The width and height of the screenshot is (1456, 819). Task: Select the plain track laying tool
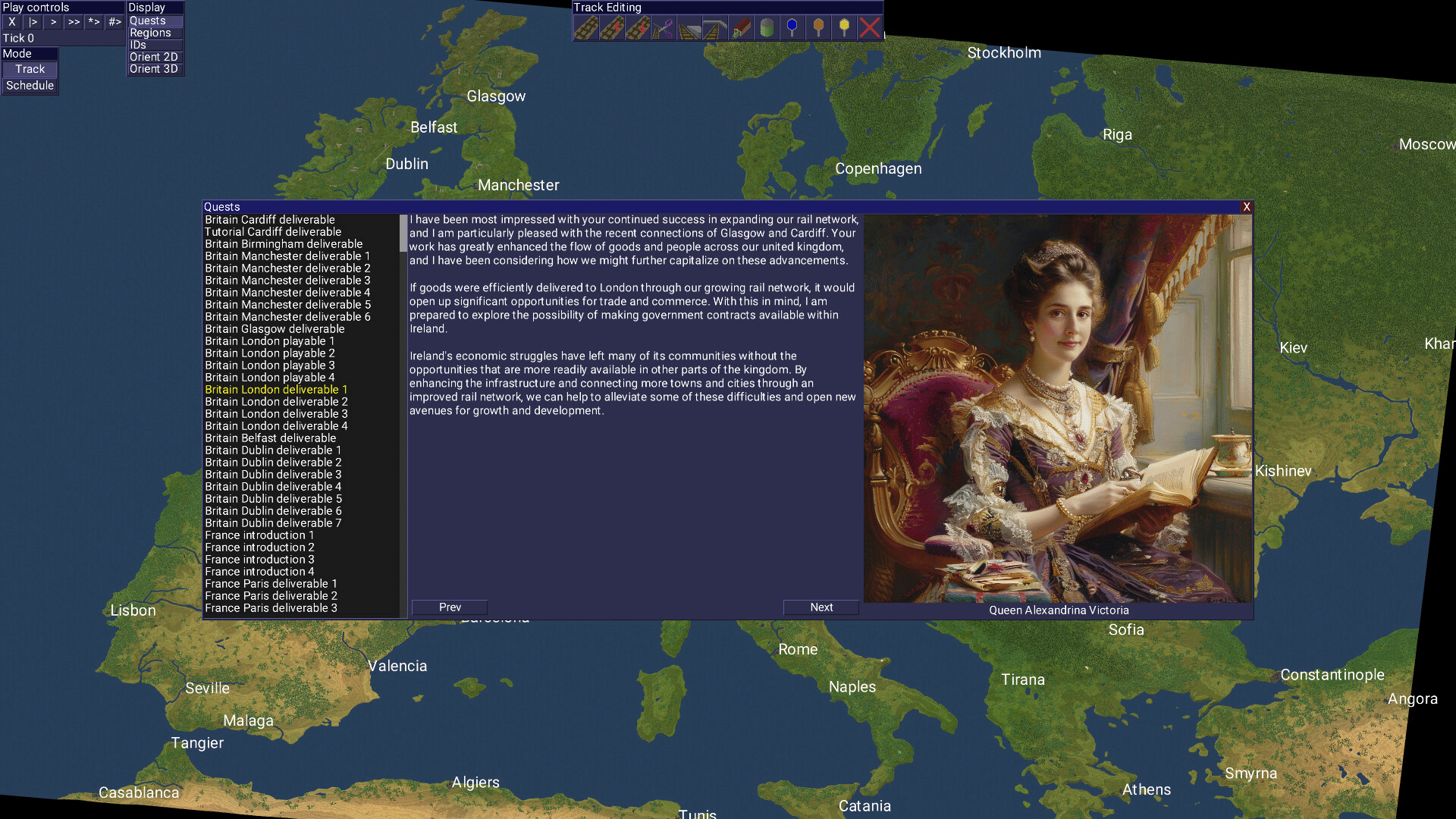(x=586, y=29)
